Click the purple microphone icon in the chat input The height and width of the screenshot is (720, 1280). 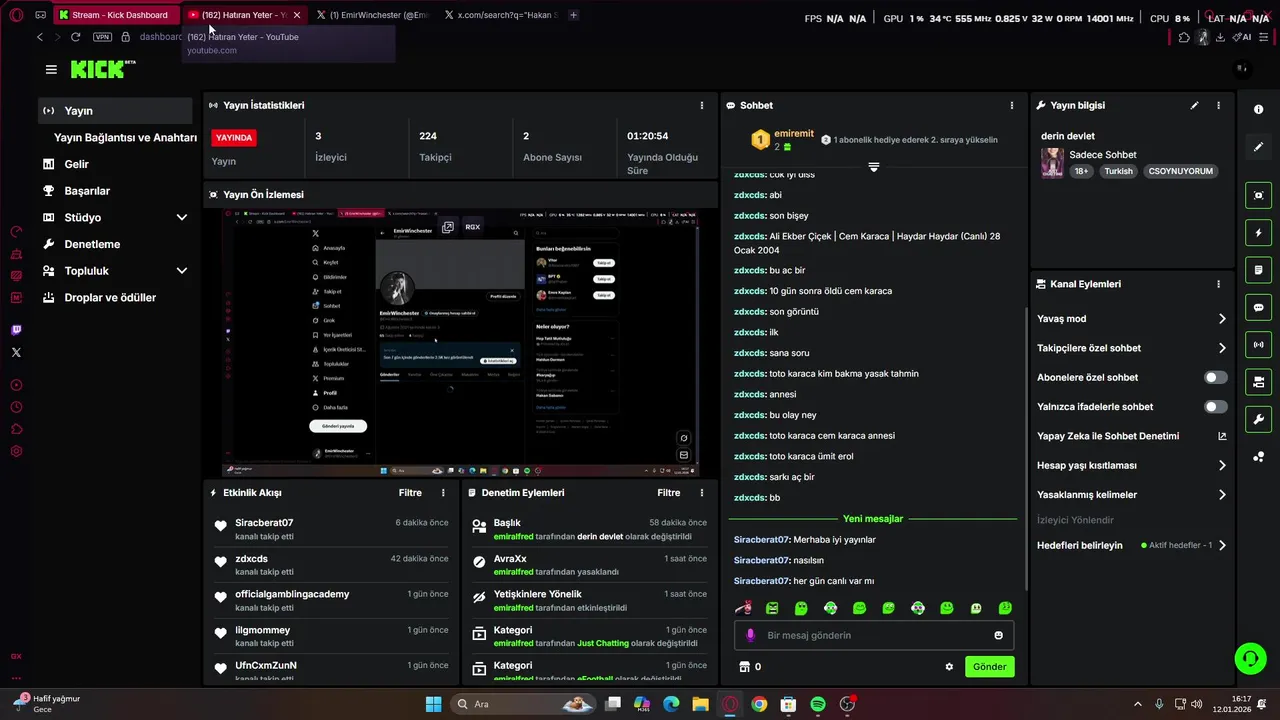coord(751,635)
